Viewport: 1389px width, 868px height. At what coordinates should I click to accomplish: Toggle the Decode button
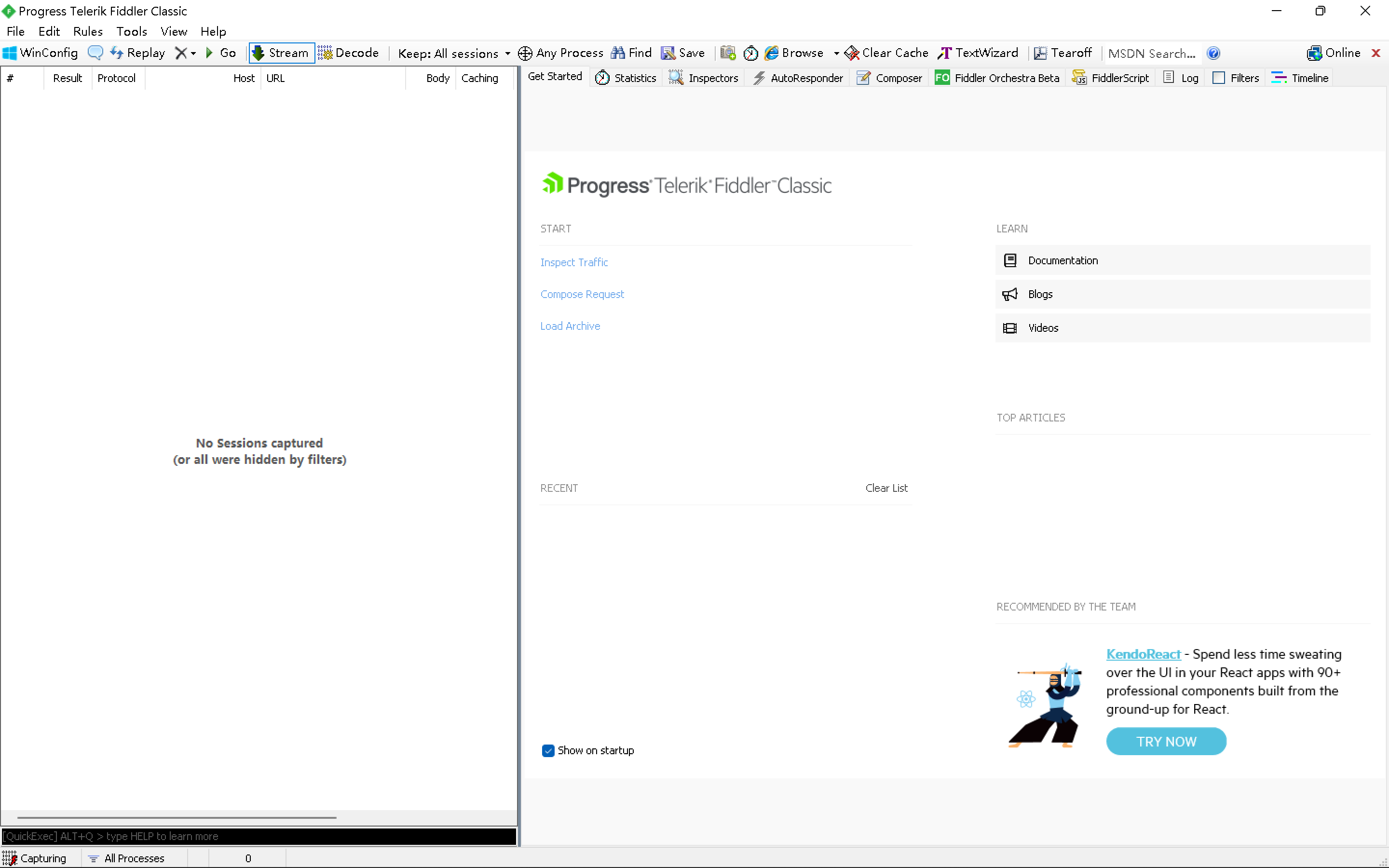348,53
